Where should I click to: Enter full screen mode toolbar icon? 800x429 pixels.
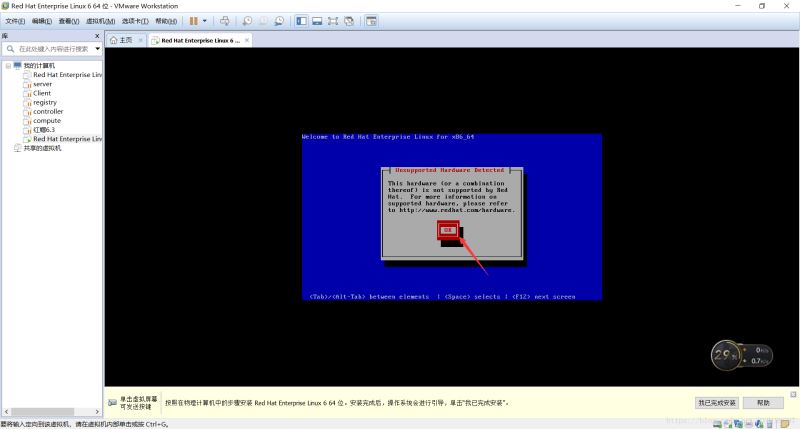[x=333, y=21]
